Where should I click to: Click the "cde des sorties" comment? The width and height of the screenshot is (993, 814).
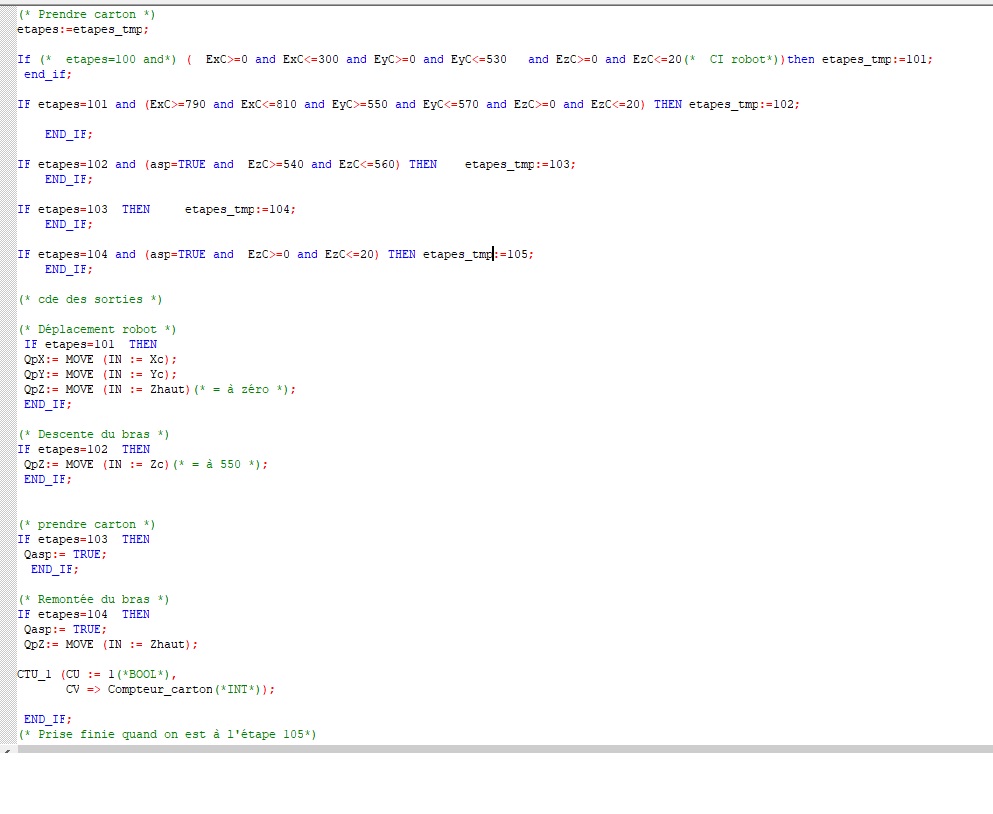pyautogui.click(x=90, y=300)
